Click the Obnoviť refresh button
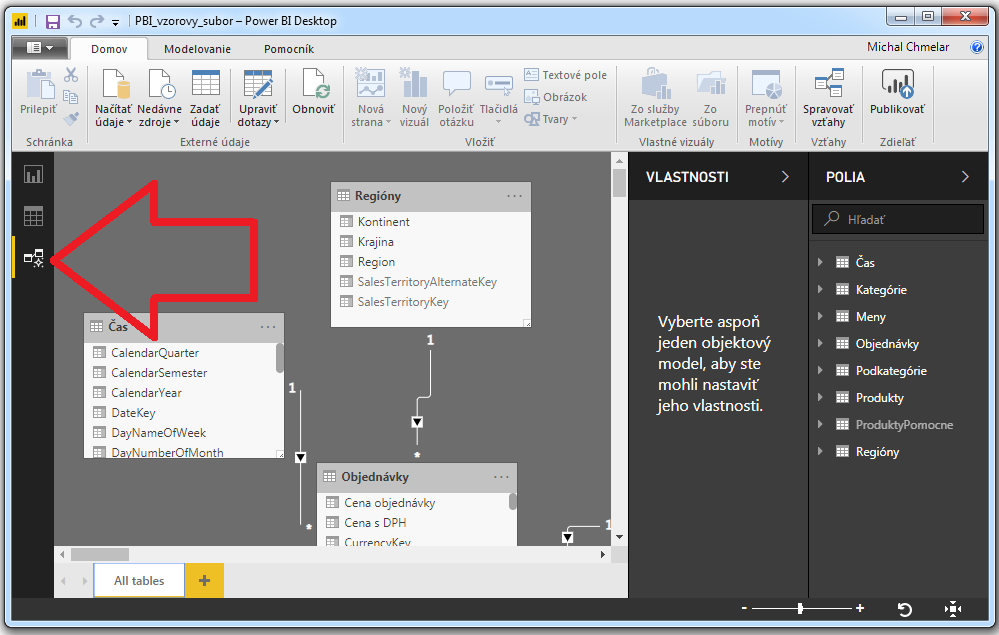The height and width of the screenshot is (635, 999). pos(313,93)
